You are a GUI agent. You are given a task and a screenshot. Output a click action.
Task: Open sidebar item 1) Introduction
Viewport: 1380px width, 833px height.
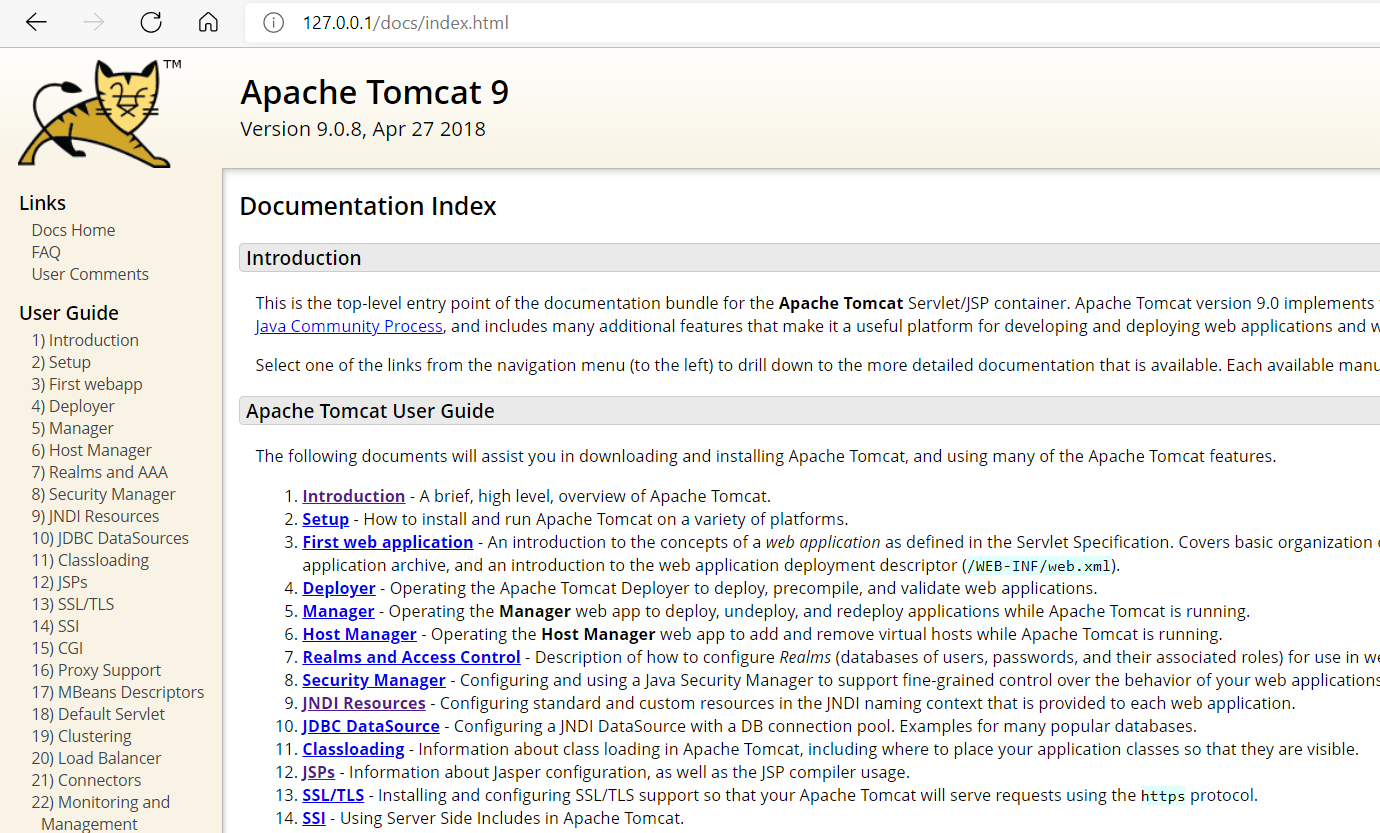85,340
